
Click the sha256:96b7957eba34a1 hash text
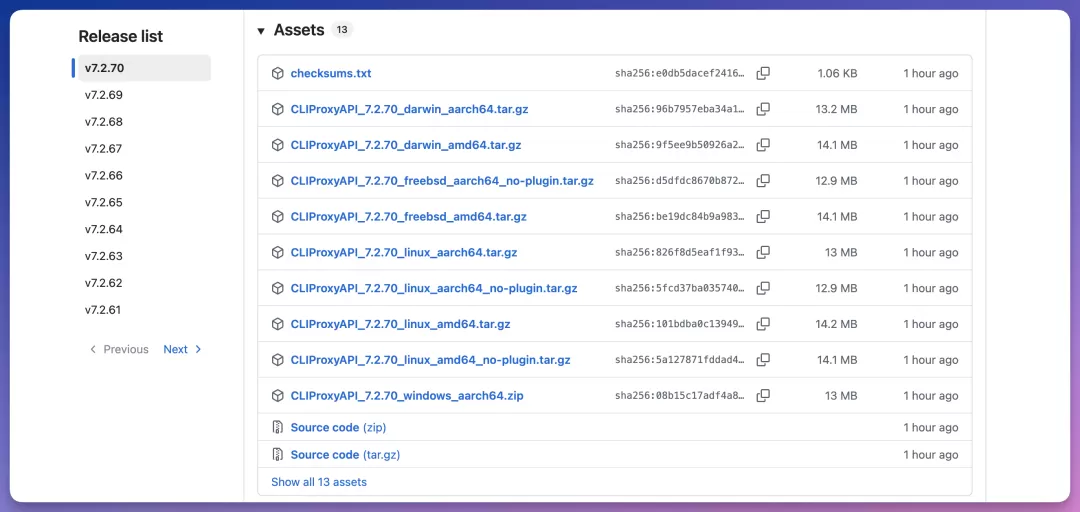[x=680, y=109]
